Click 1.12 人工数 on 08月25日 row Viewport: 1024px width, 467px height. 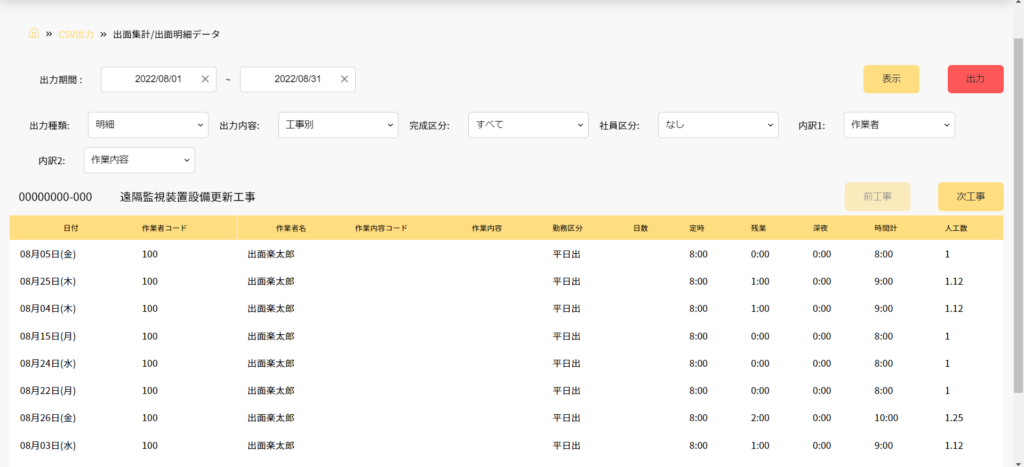(x=953, y=282)
